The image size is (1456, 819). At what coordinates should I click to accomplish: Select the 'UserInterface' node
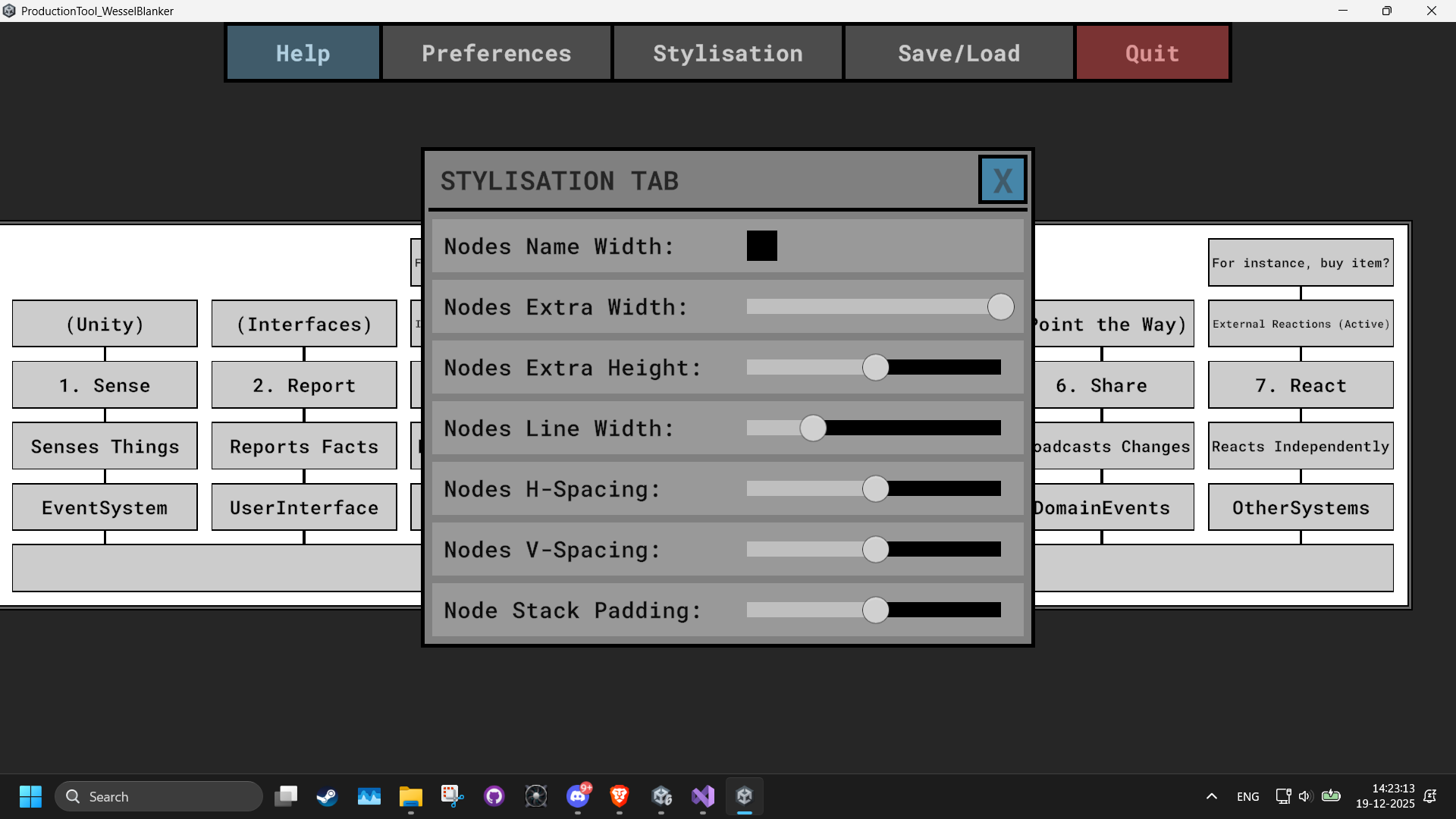[303, 507]
